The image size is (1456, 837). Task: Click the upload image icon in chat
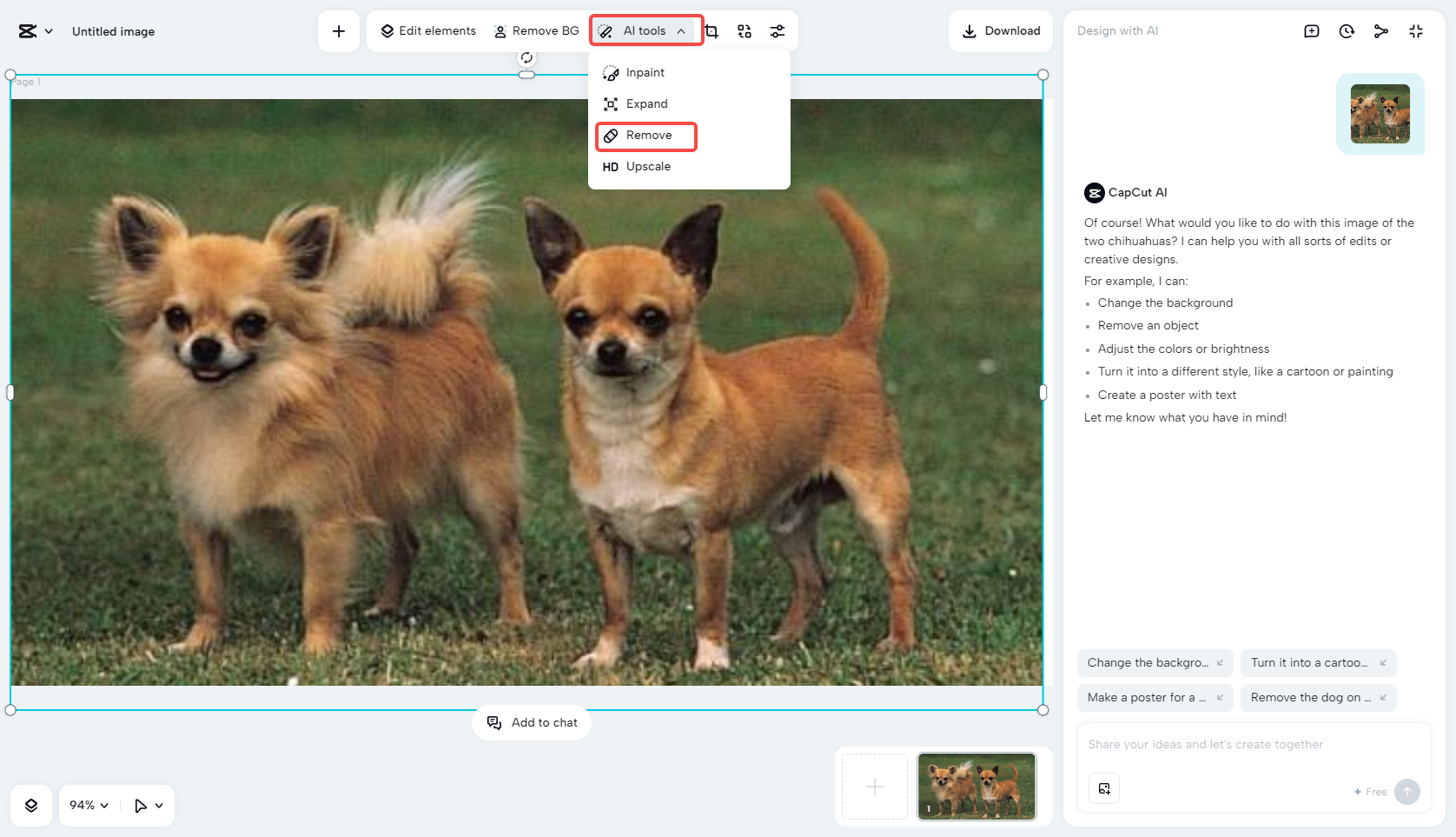pos(1104,788)
